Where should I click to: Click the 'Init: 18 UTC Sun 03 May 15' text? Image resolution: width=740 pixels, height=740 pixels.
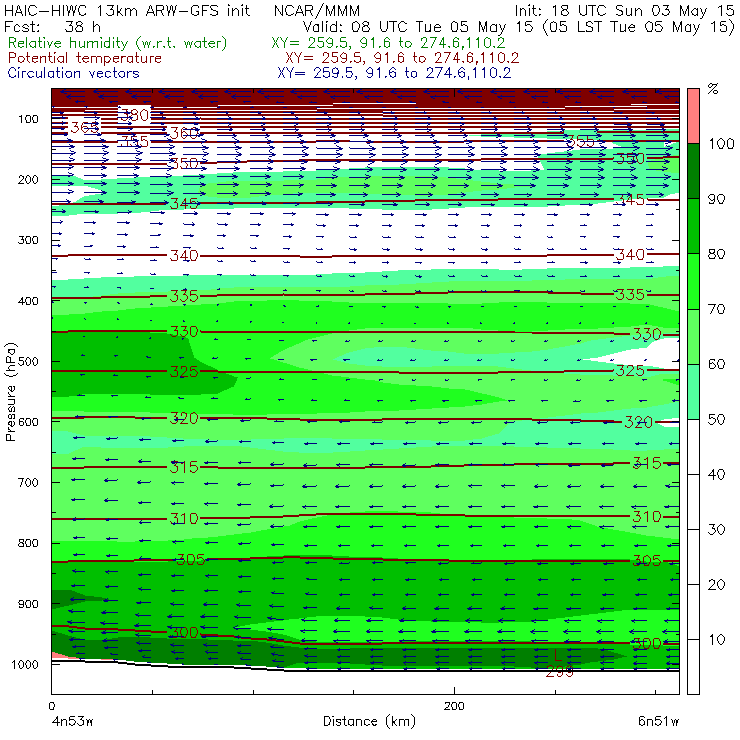(624, 11)
